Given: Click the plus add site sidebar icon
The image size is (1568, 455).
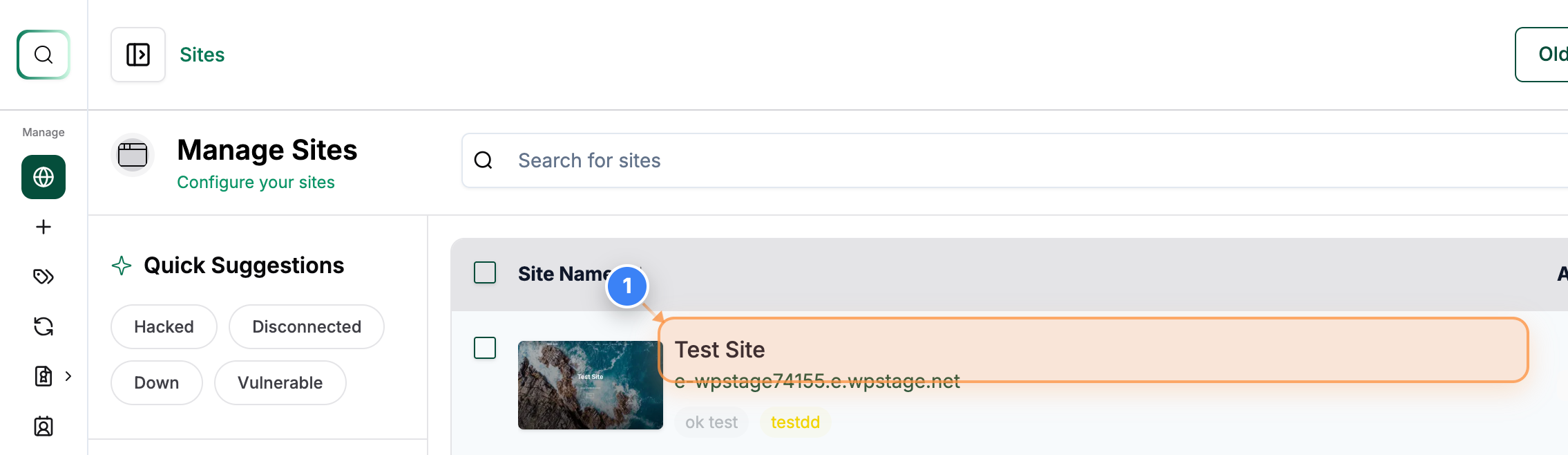Looking at the screenshot, I should tap(44, 227).
